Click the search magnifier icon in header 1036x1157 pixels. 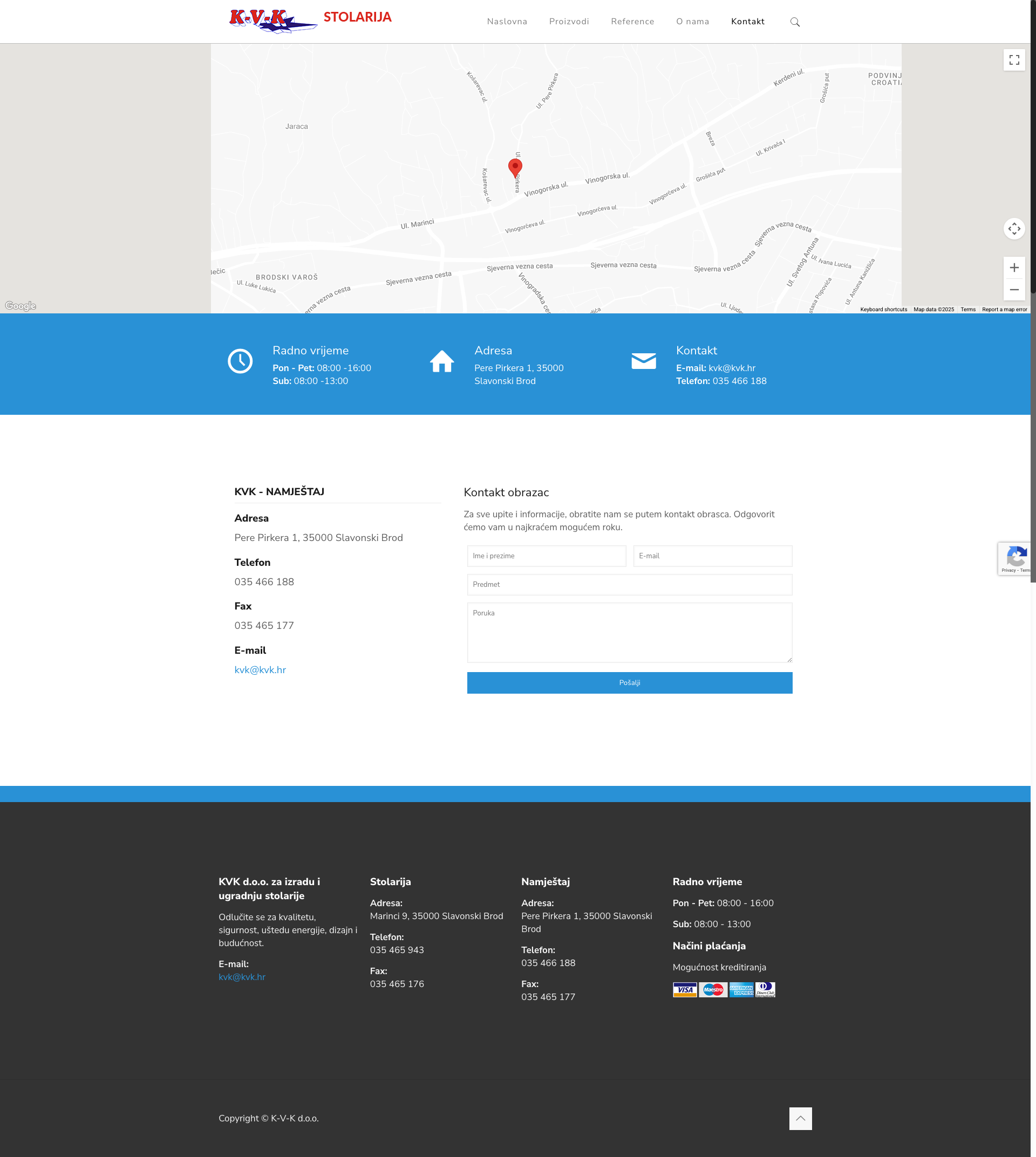[795, 22]
